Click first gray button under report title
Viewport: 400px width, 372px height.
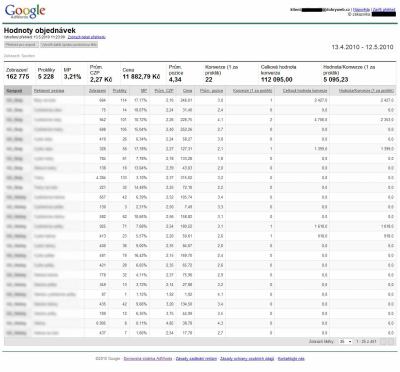click(21, 44)
